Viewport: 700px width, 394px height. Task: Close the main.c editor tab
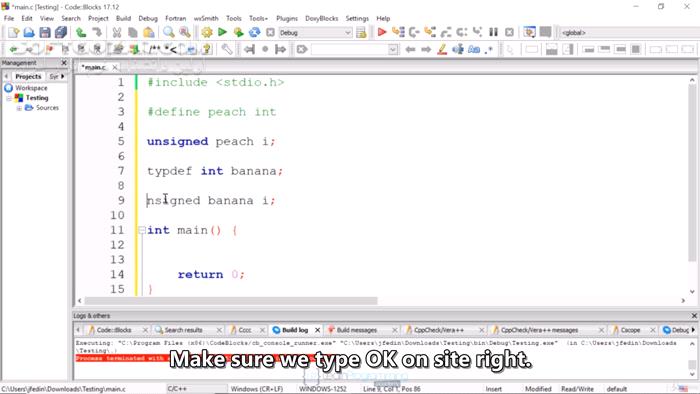[115, 67]
